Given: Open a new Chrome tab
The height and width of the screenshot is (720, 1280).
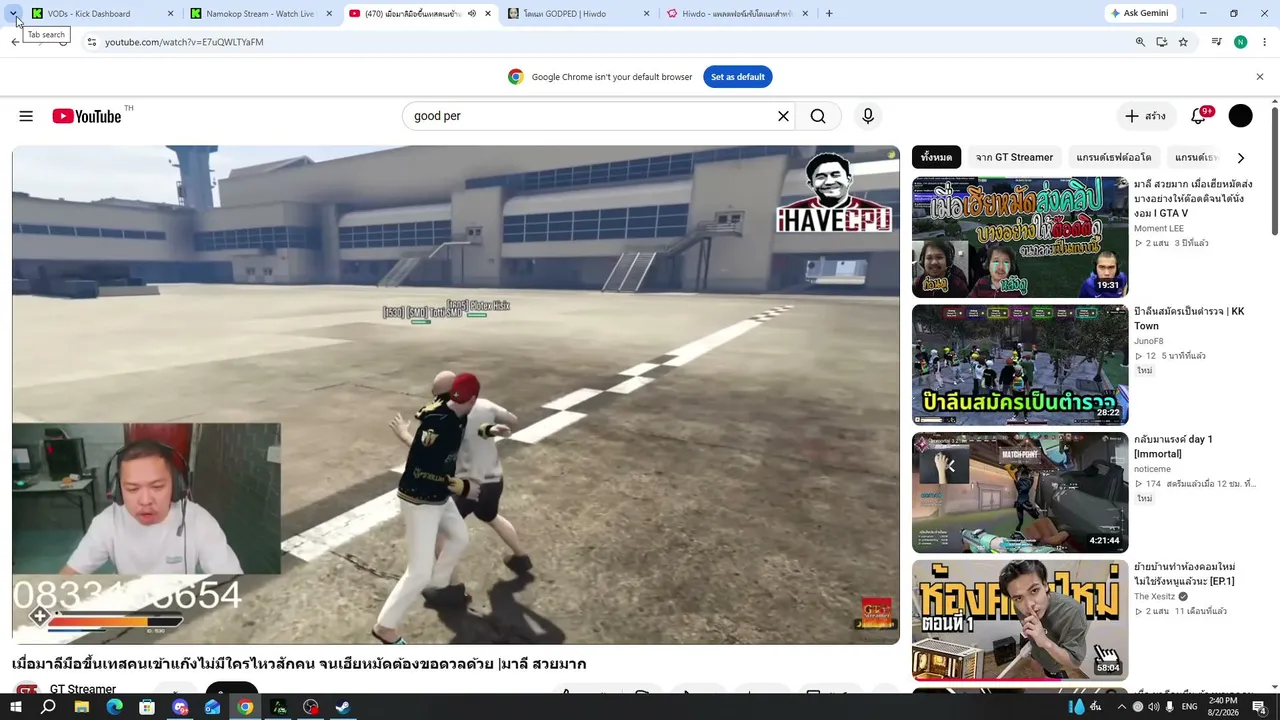Looking at the screenshot, I should 829,13.
